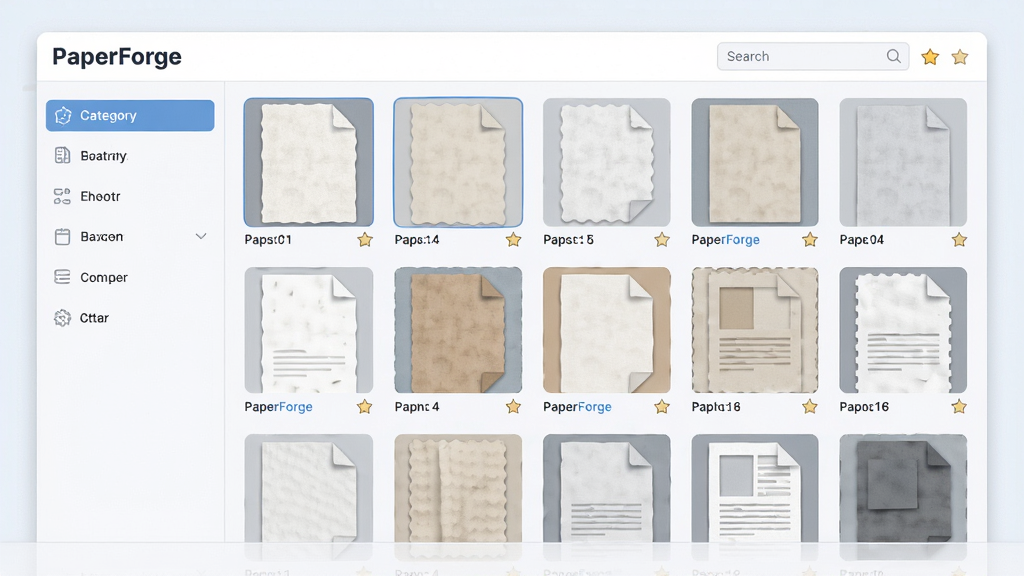
Task: Toggle favorite star for Pape04
Action: click(x=959, y=240)
